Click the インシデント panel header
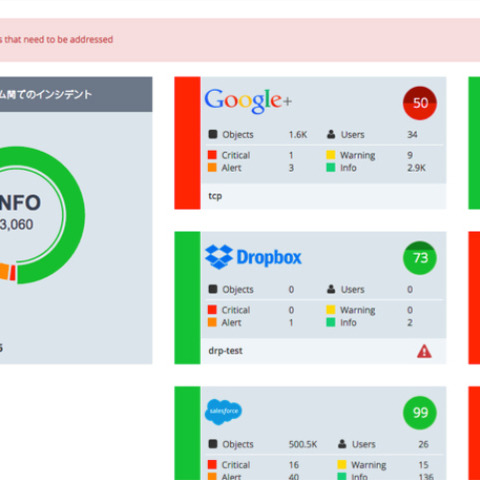 click(x=76, y=94)
